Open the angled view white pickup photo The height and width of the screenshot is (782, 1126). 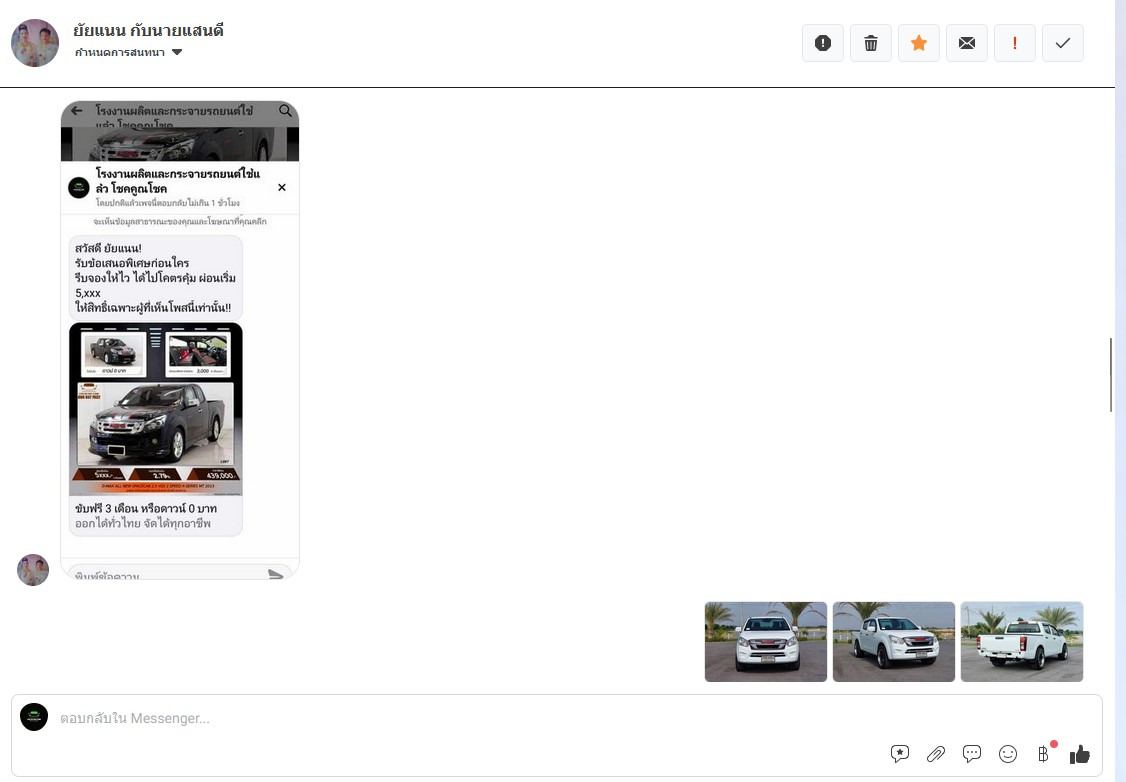tap(893, 642)
